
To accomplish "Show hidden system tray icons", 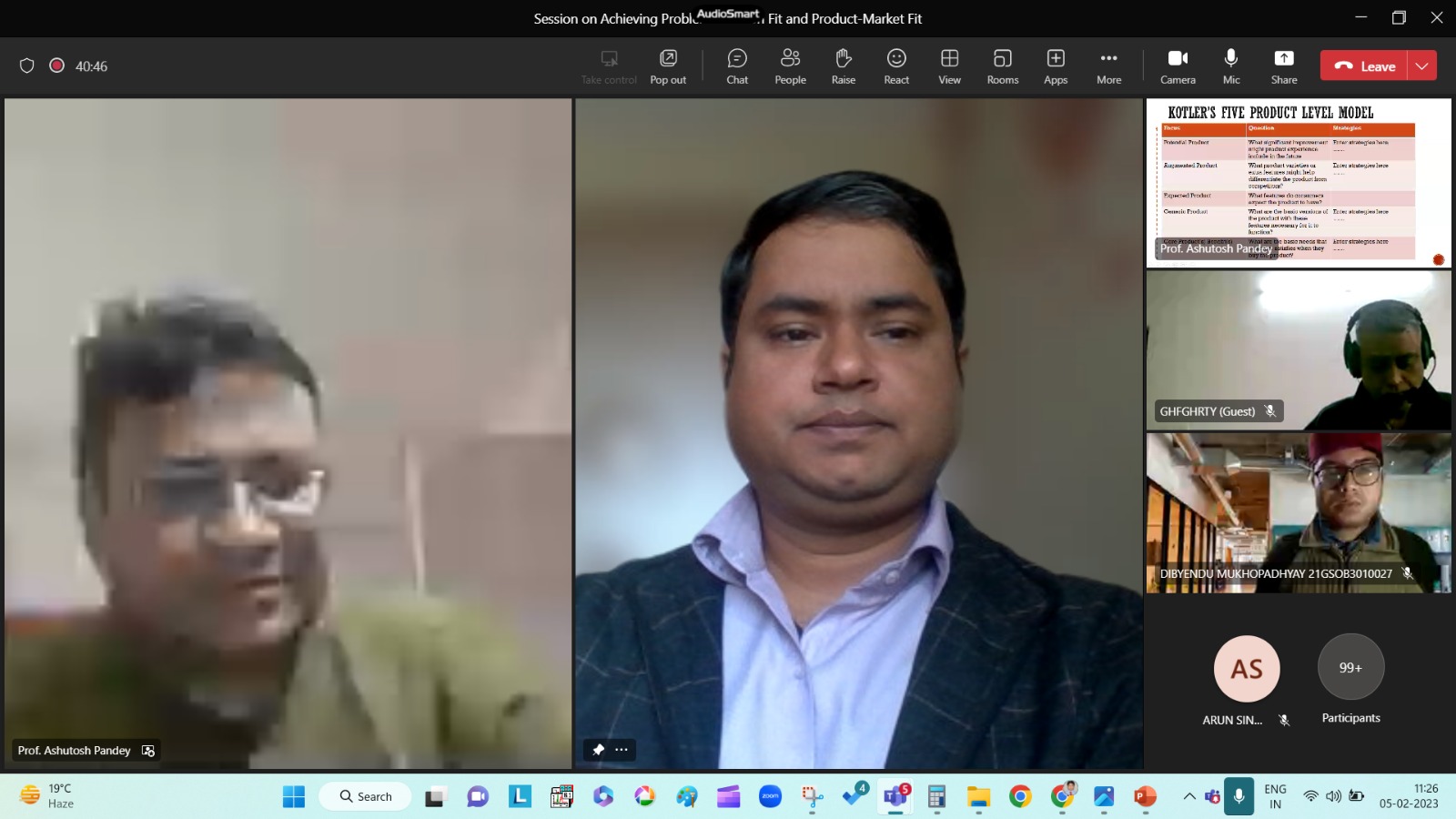I will click(1189, 796).
